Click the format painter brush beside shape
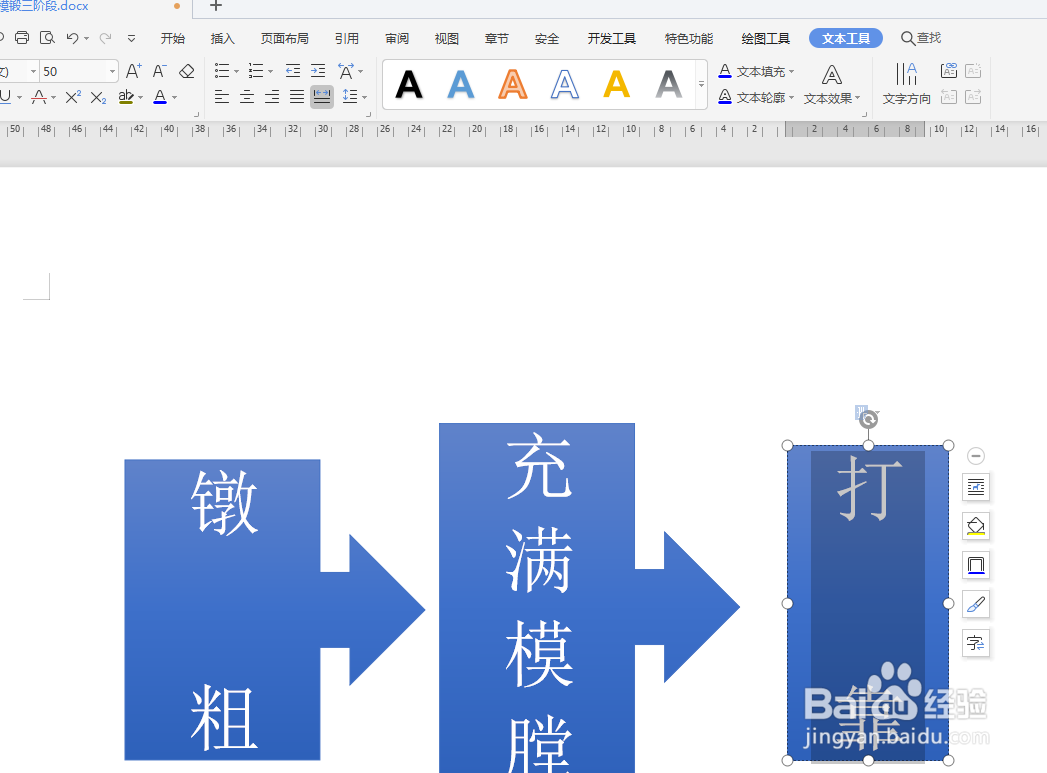1047x773 pixels. pos(976,604)
